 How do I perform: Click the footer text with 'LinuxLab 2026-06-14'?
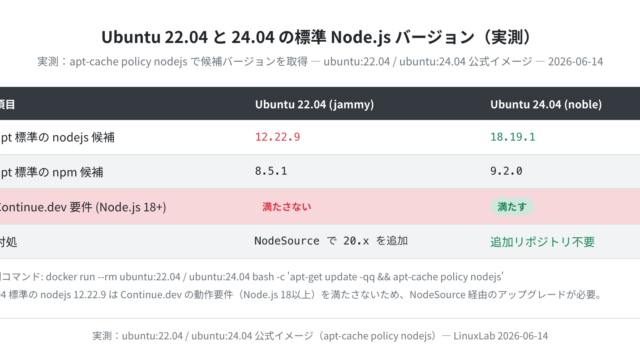click(x=320, y=336)
